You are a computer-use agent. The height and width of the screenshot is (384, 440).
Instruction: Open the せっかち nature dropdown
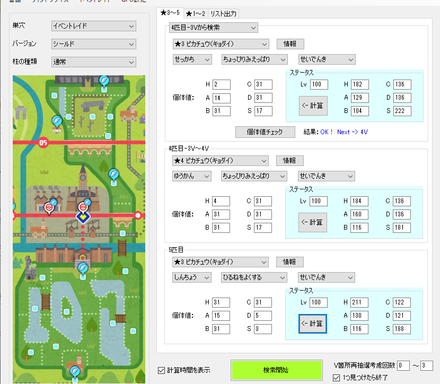coord(192,60)
